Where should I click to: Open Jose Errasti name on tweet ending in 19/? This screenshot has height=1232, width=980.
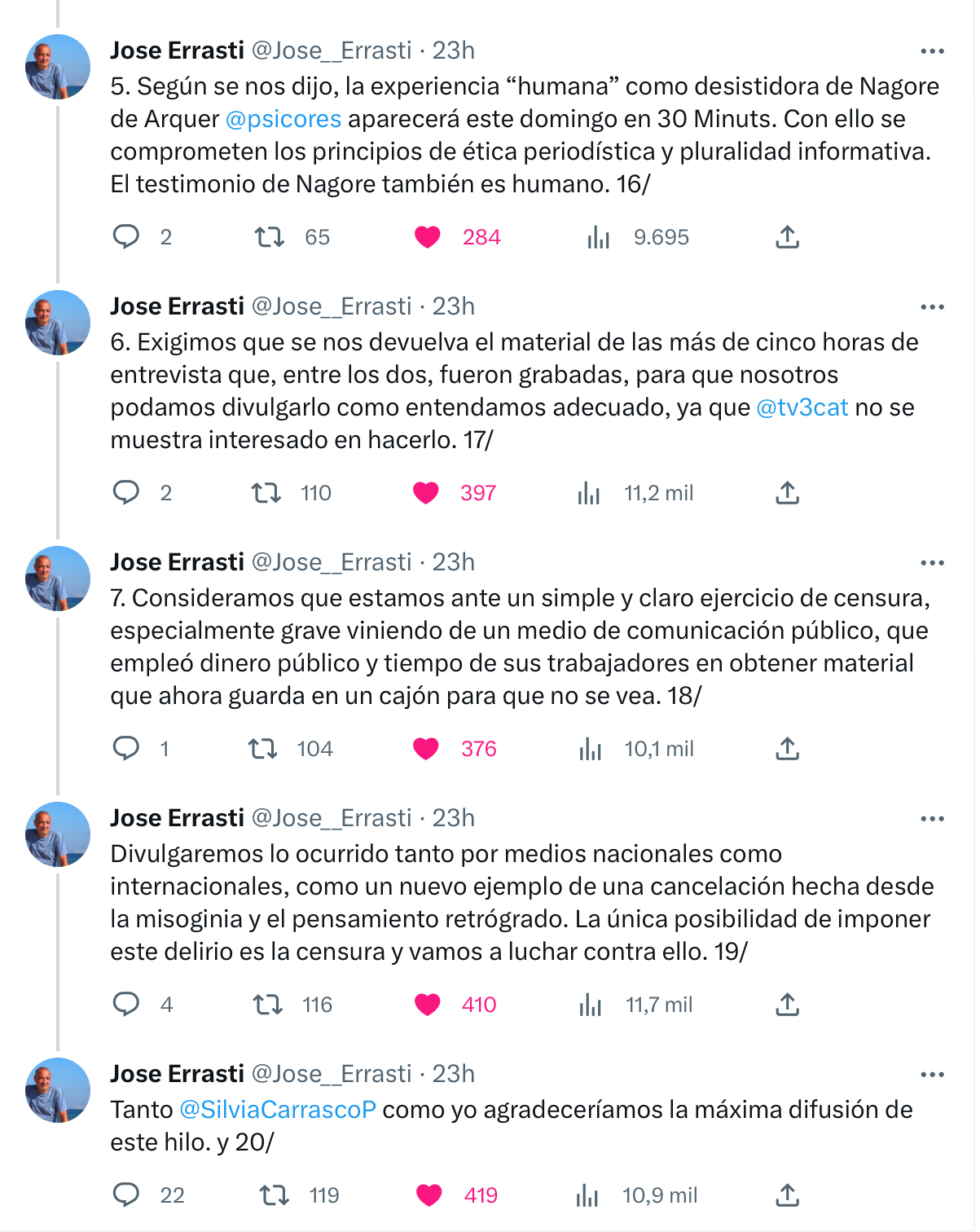click(178, 818)
